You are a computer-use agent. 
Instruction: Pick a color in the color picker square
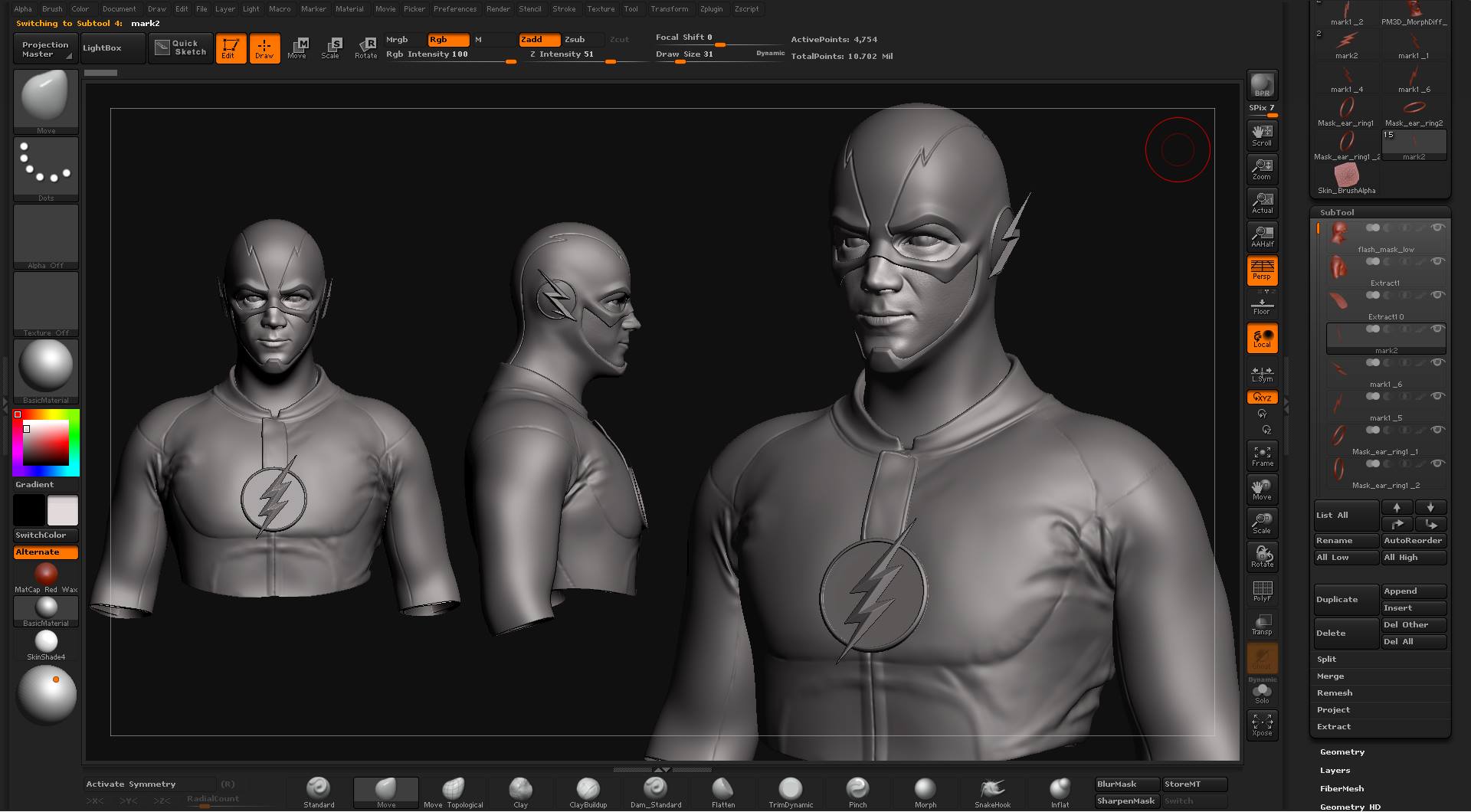[46, 443]
